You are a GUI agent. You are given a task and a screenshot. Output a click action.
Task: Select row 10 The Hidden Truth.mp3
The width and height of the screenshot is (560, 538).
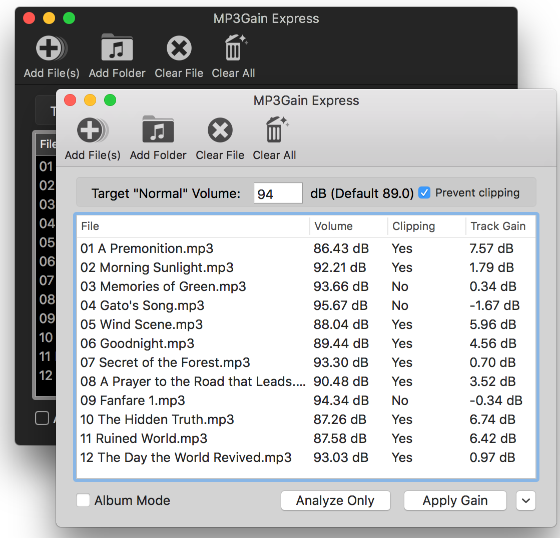[306, 419]
